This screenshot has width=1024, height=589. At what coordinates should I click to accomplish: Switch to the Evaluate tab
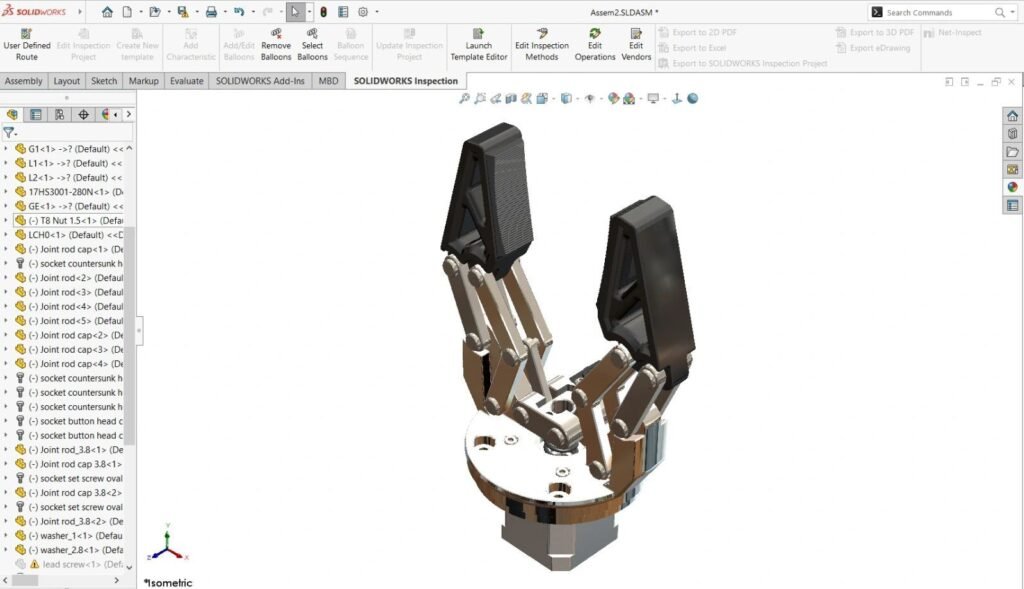pos(186,81)
